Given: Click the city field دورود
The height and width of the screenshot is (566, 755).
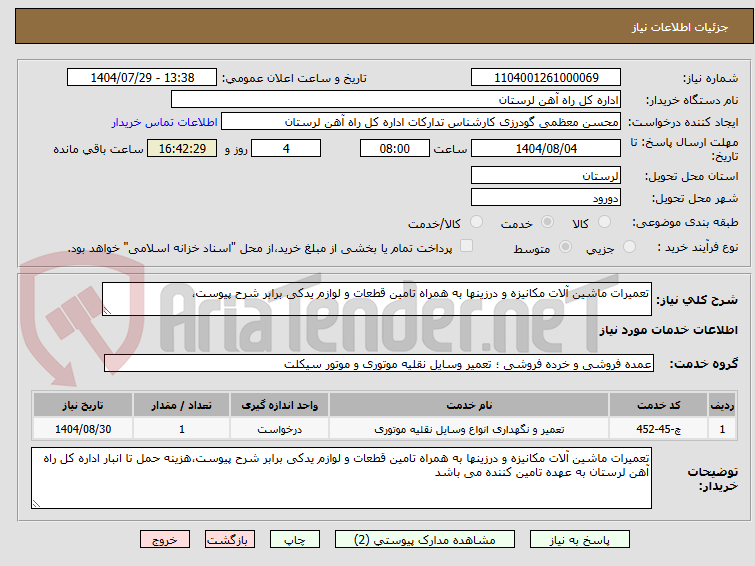Looking at the screenshot, I should tap(546, 197).
